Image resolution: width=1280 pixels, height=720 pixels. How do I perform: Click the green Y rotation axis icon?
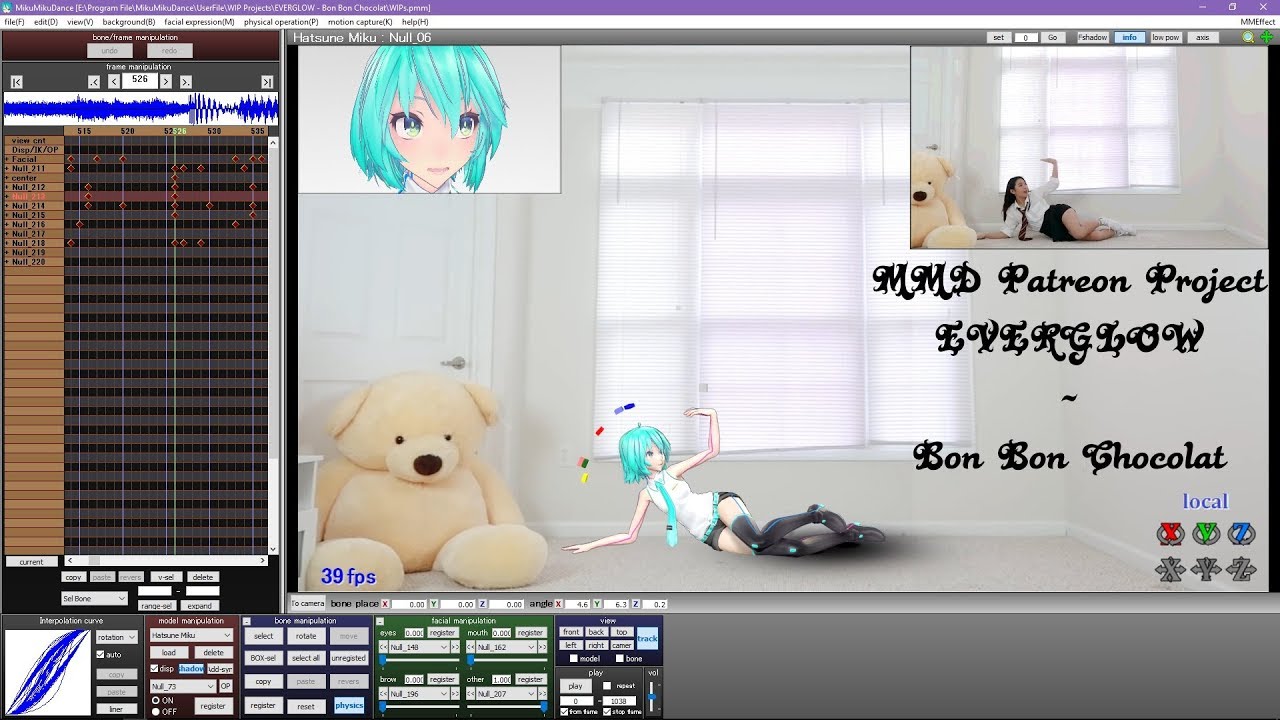coord(1206,534)
